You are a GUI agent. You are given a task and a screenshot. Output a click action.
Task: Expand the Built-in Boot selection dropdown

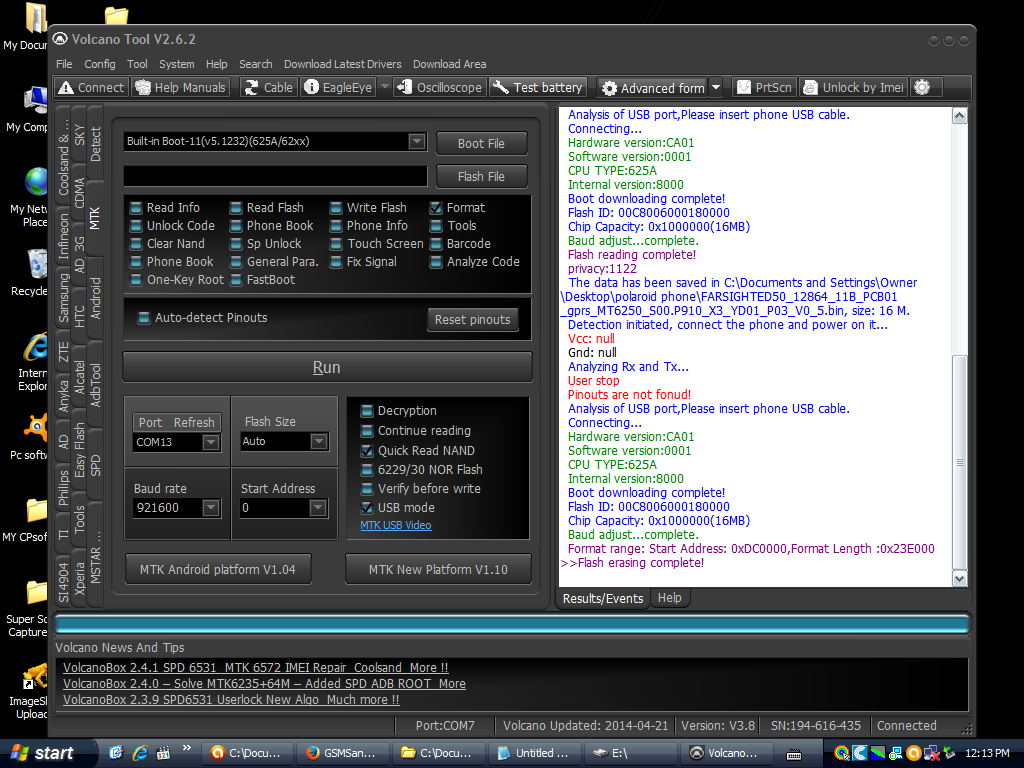417,141
